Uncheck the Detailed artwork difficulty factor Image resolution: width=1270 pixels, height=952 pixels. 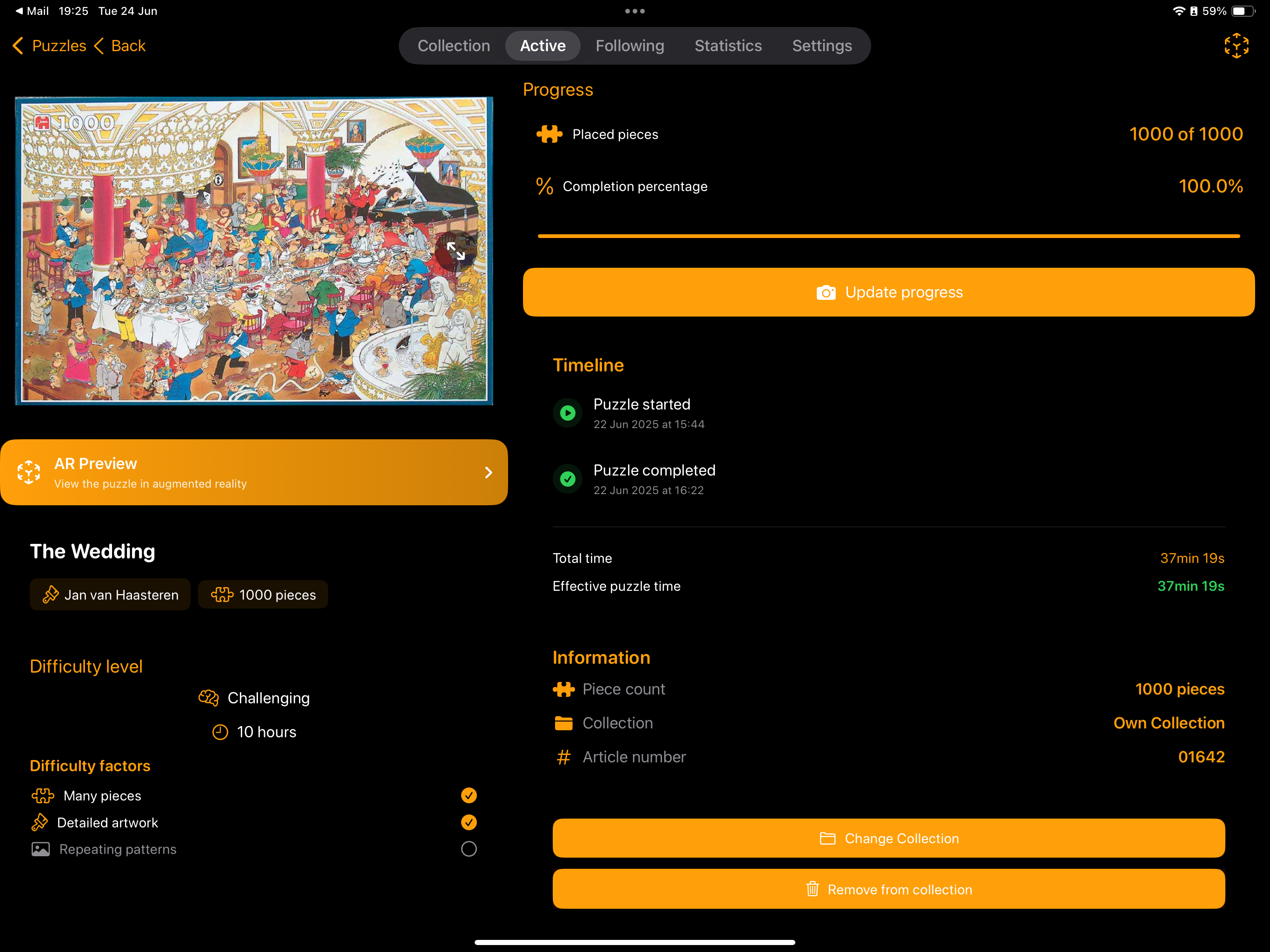[x=469, y=822]
